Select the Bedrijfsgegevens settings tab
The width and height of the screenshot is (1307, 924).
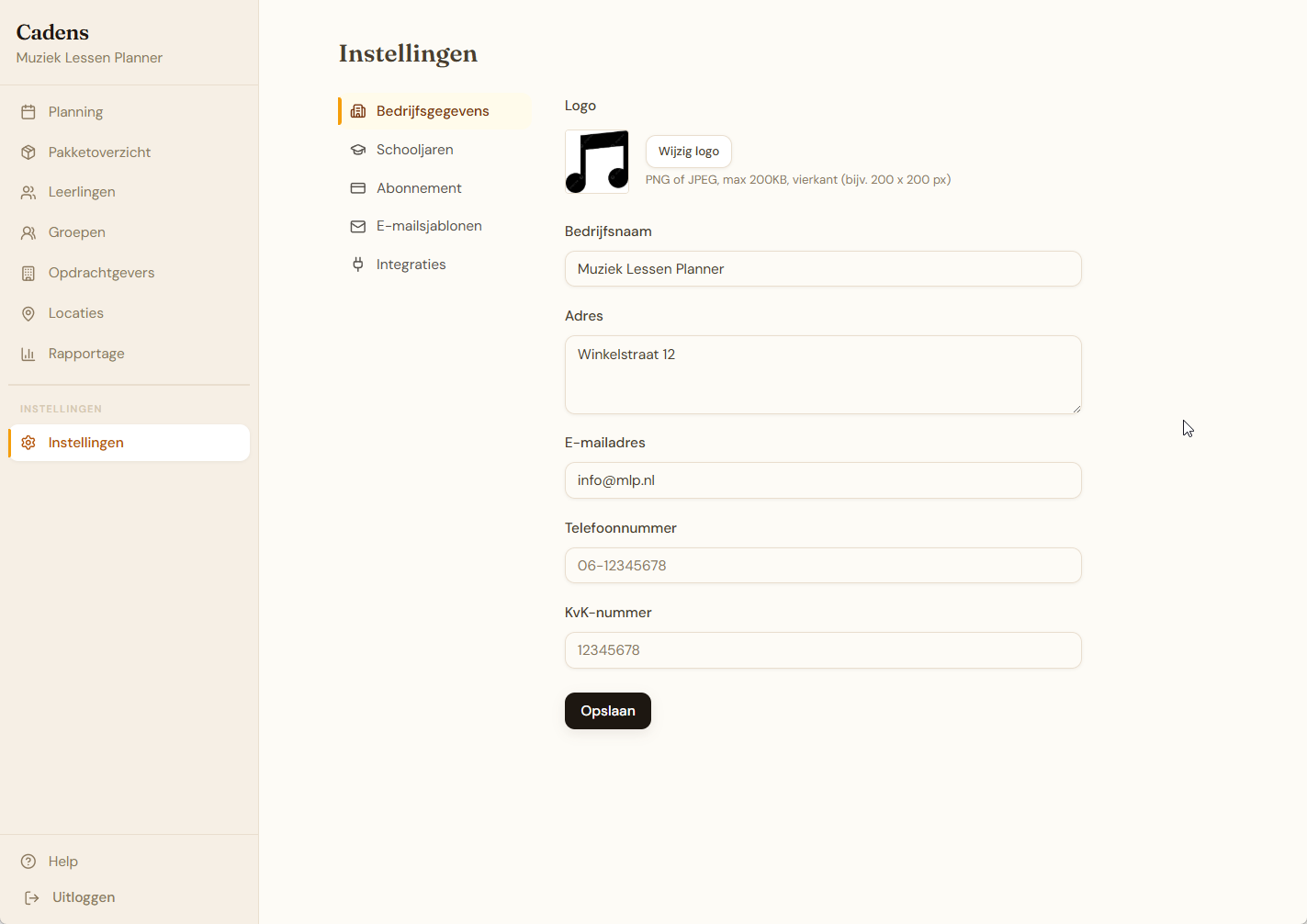[433, 111]
